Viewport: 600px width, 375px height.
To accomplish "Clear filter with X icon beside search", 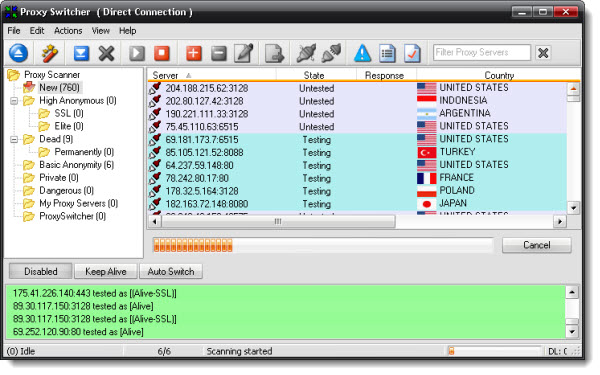I will (543, 52).
